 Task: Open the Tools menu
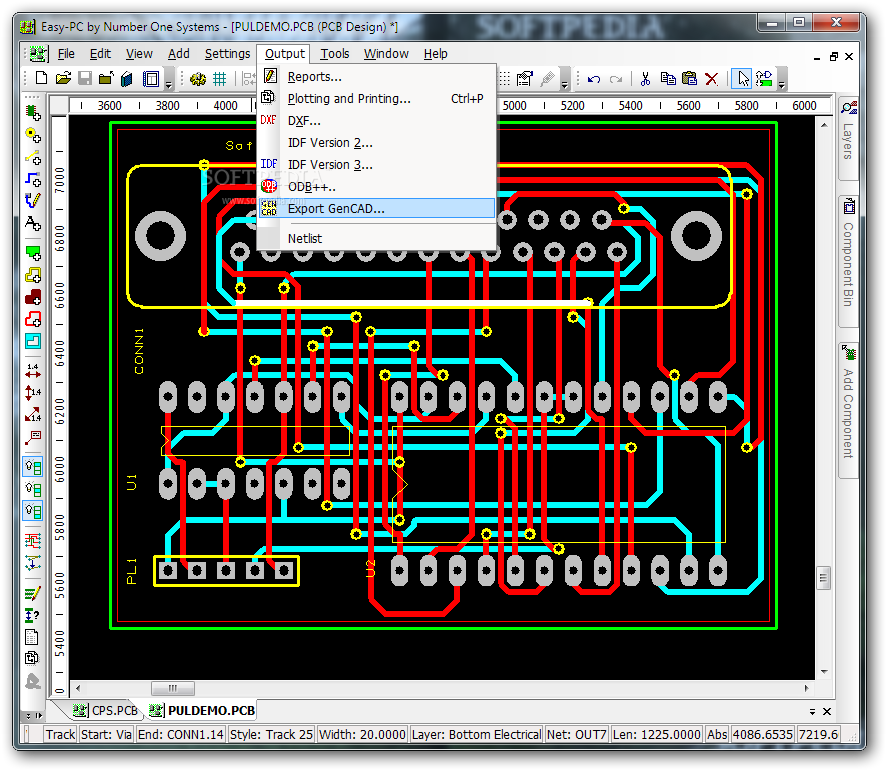(x=335, y=54)
